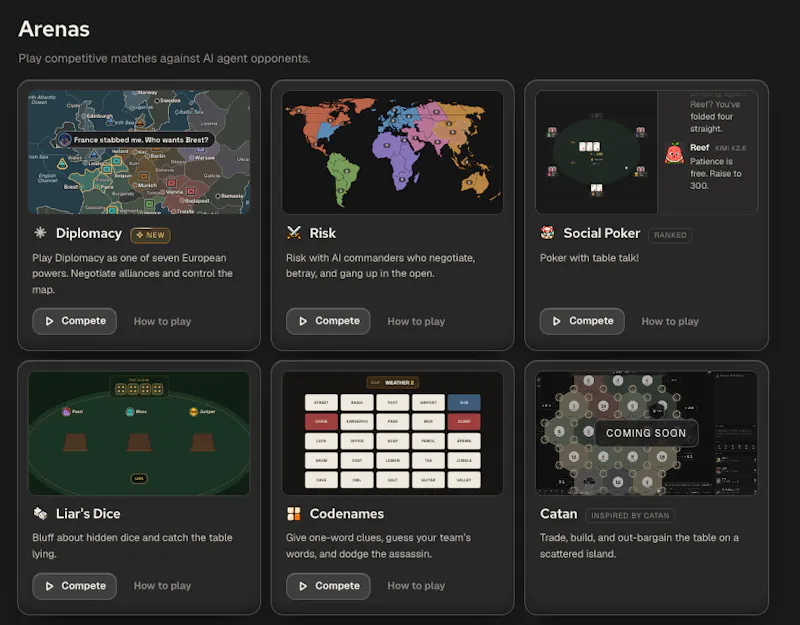Click Compete on the Risk card
This screenshot has width=800, height=625.
pyautogui.click(x=328, y=321)
